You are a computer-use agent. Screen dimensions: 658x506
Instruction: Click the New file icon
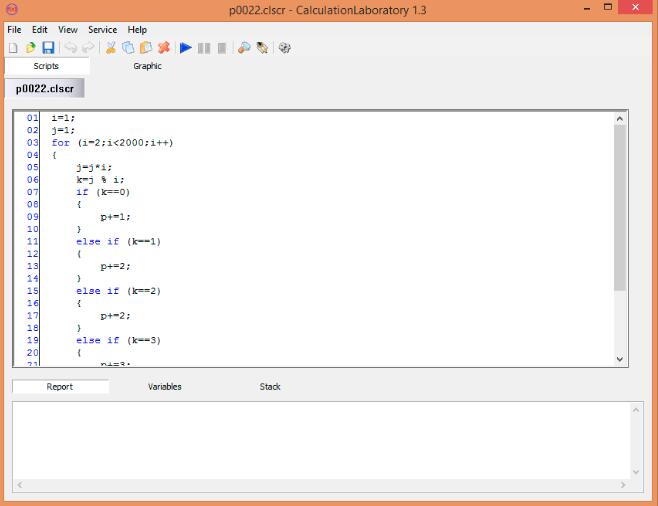click(13, 48)
